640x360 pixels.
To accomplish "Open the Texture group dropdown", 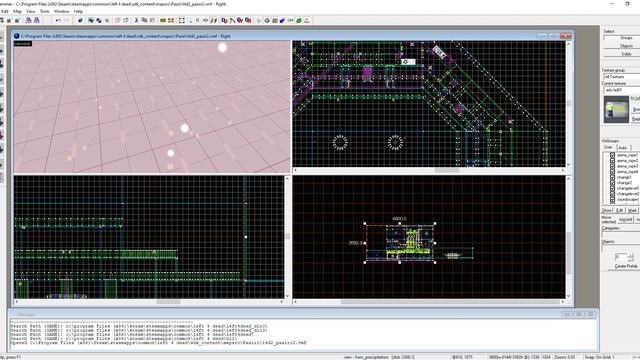I will click(622, 77).
